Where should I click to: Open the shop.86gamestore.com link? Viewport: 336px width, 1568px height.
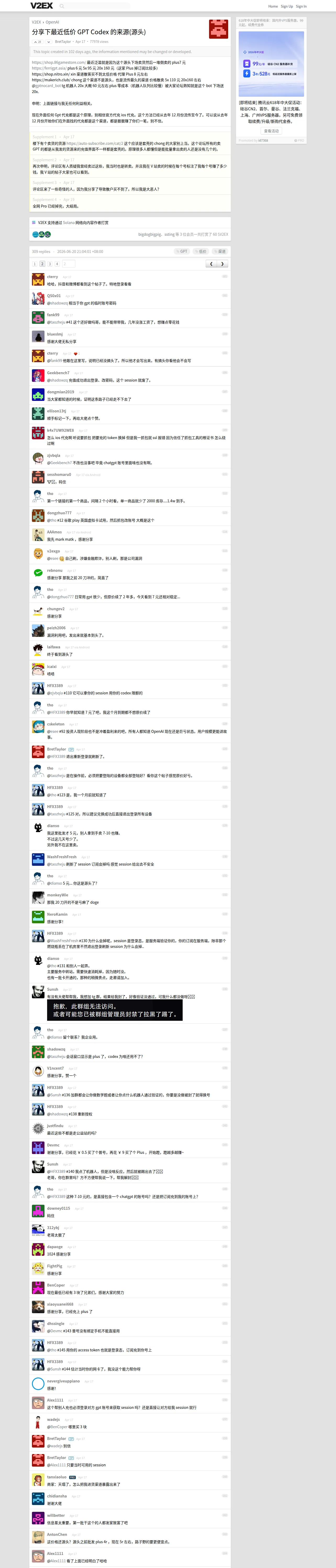[59, 62]
